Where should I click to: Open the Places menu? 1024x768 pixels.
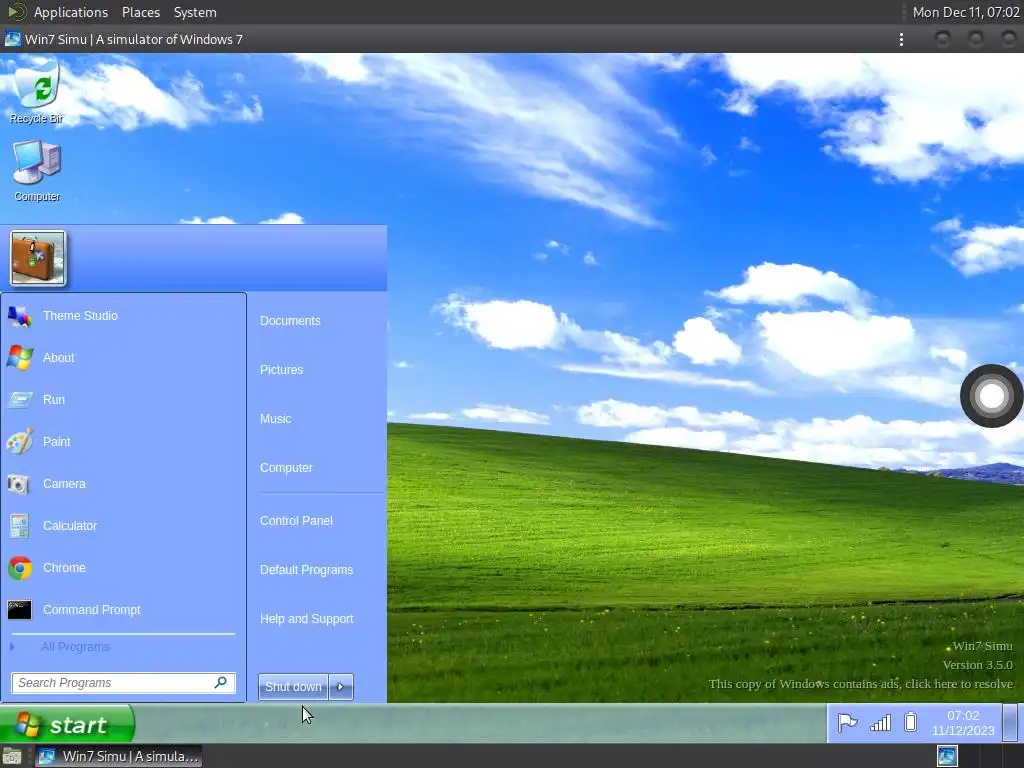point(140,12)
